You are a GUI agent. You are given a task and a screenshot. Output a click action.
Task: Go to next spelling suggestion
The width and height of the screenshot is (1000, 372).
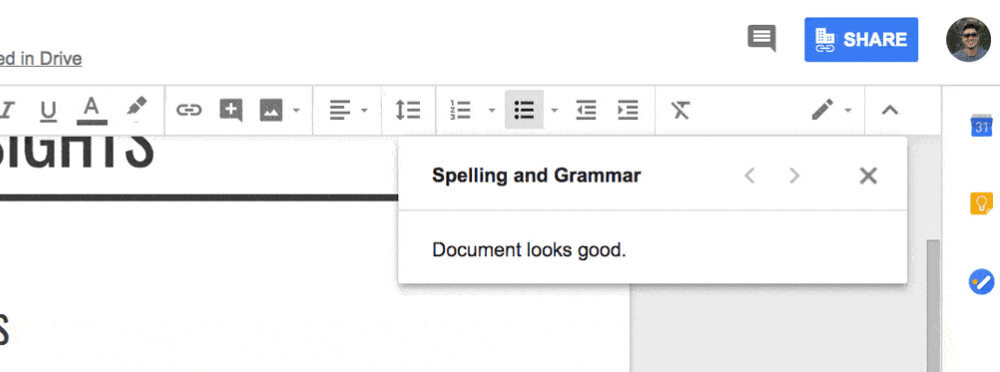coord(794,175)
